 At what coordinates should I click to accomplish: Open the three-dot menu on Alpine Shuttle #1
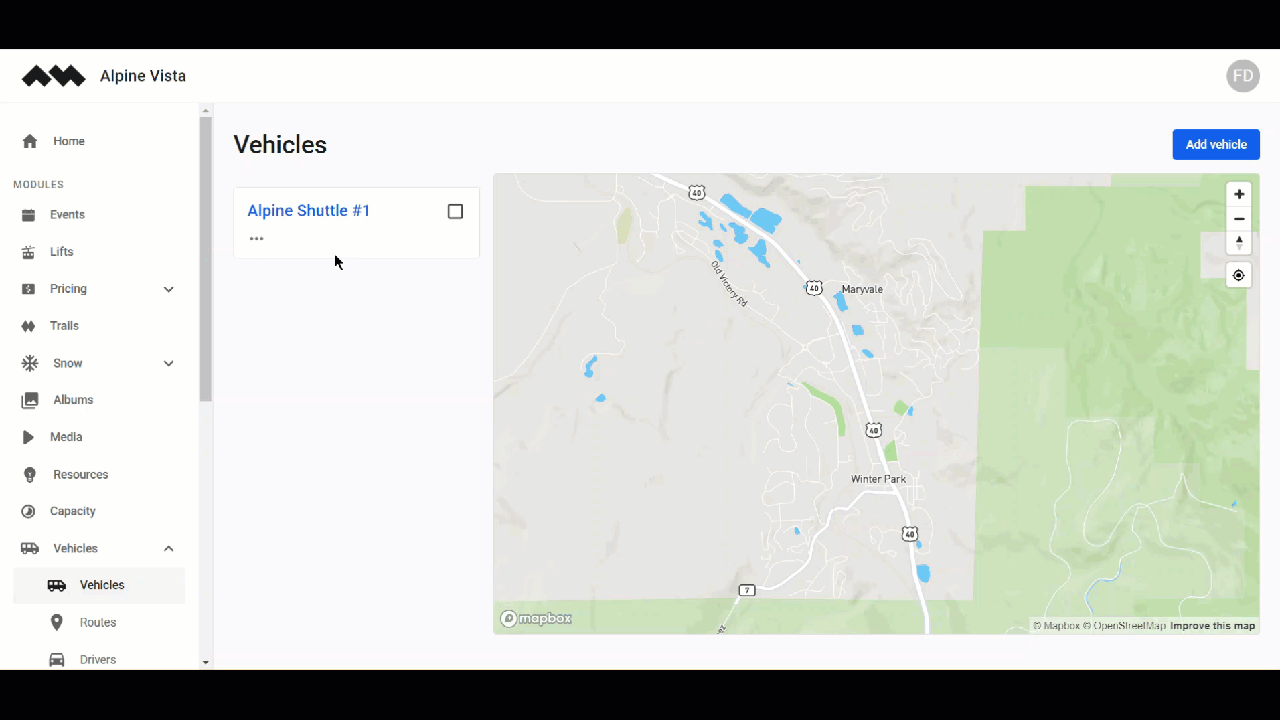[256, 238]
